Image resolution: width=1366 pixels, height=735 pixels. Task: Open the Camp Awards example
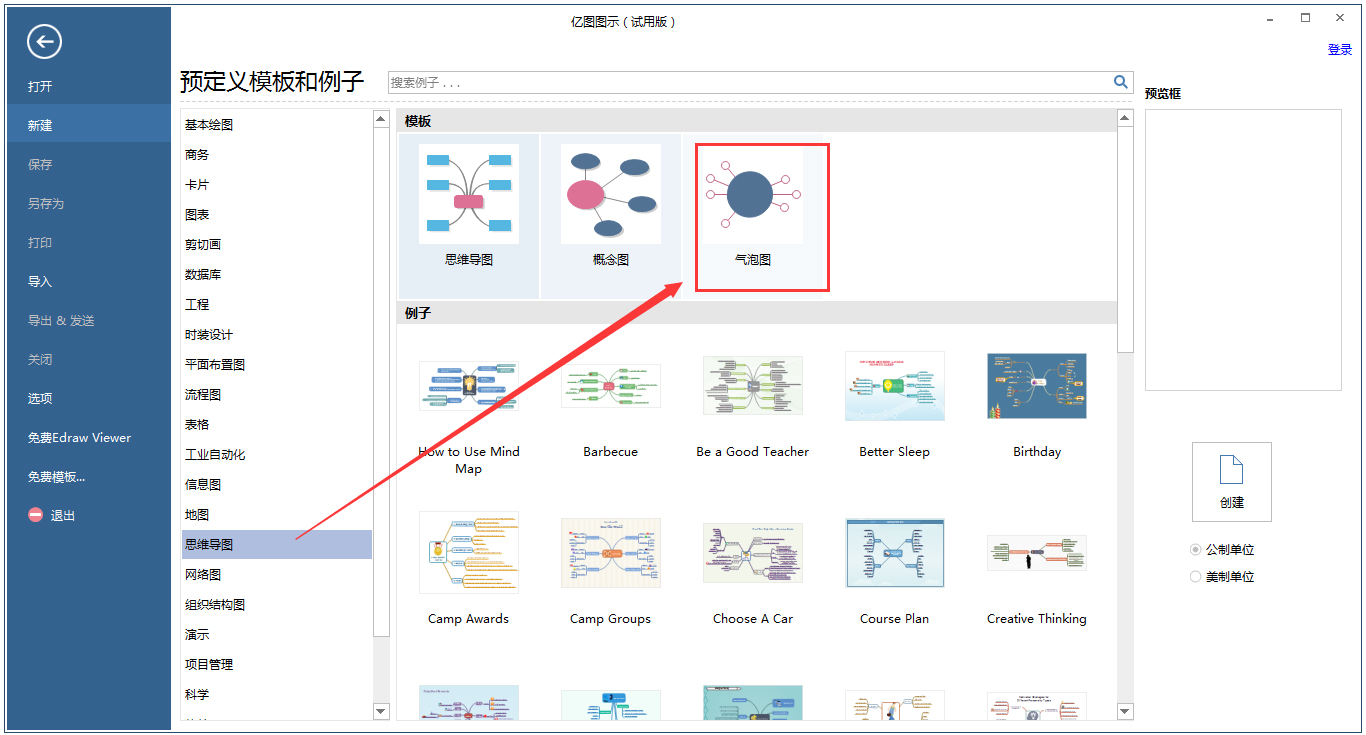point(469,553)
